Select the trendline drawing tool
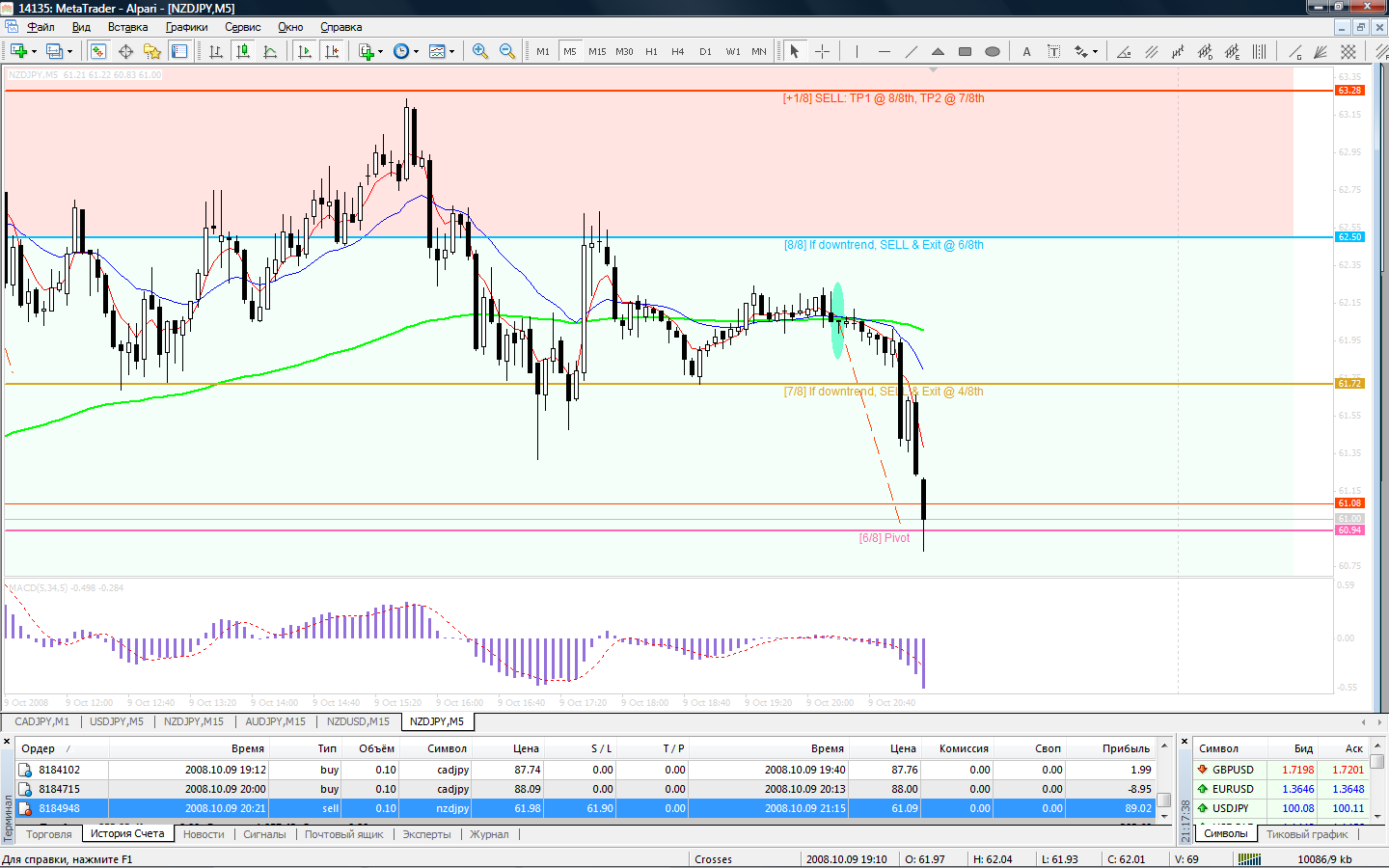The image size is (1389, 868). point(911,51)
